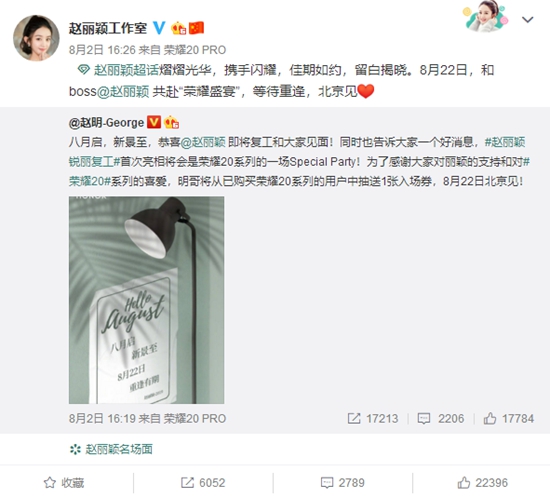The height and width of the screenshot is (498, 550).
Task: Like the main post with 22396 likes
Action: 483,483
